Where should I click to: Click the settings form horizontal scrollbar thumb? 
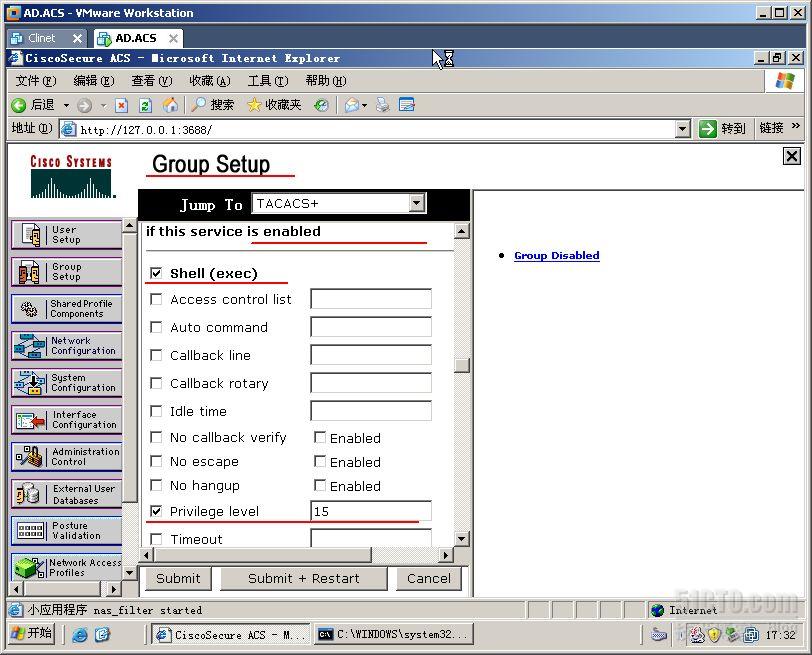point(263,555)
